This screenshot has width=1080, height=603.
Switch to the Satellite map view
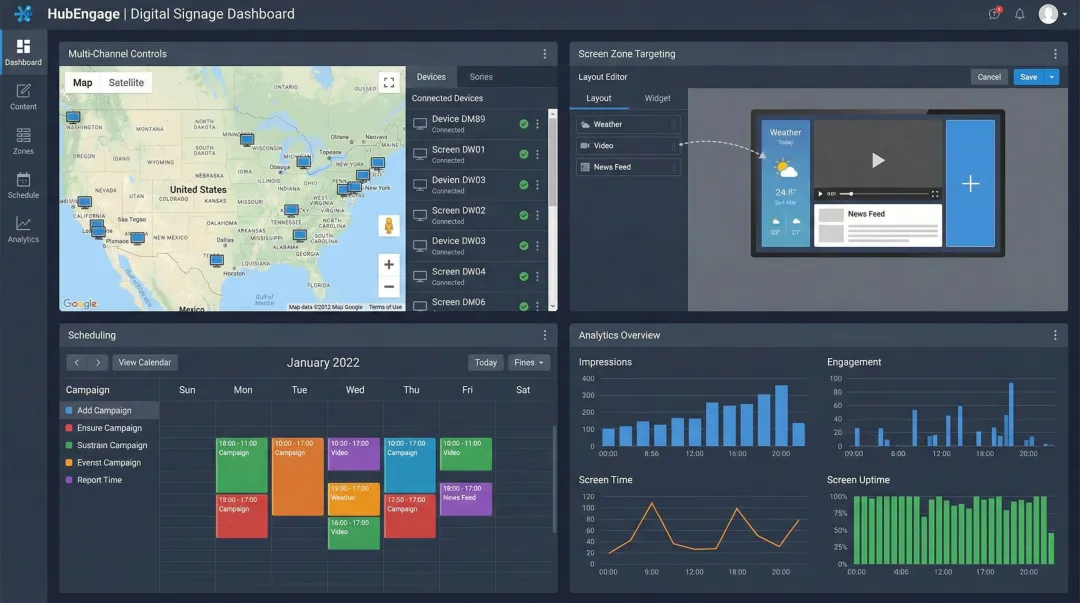coord(124,83)
